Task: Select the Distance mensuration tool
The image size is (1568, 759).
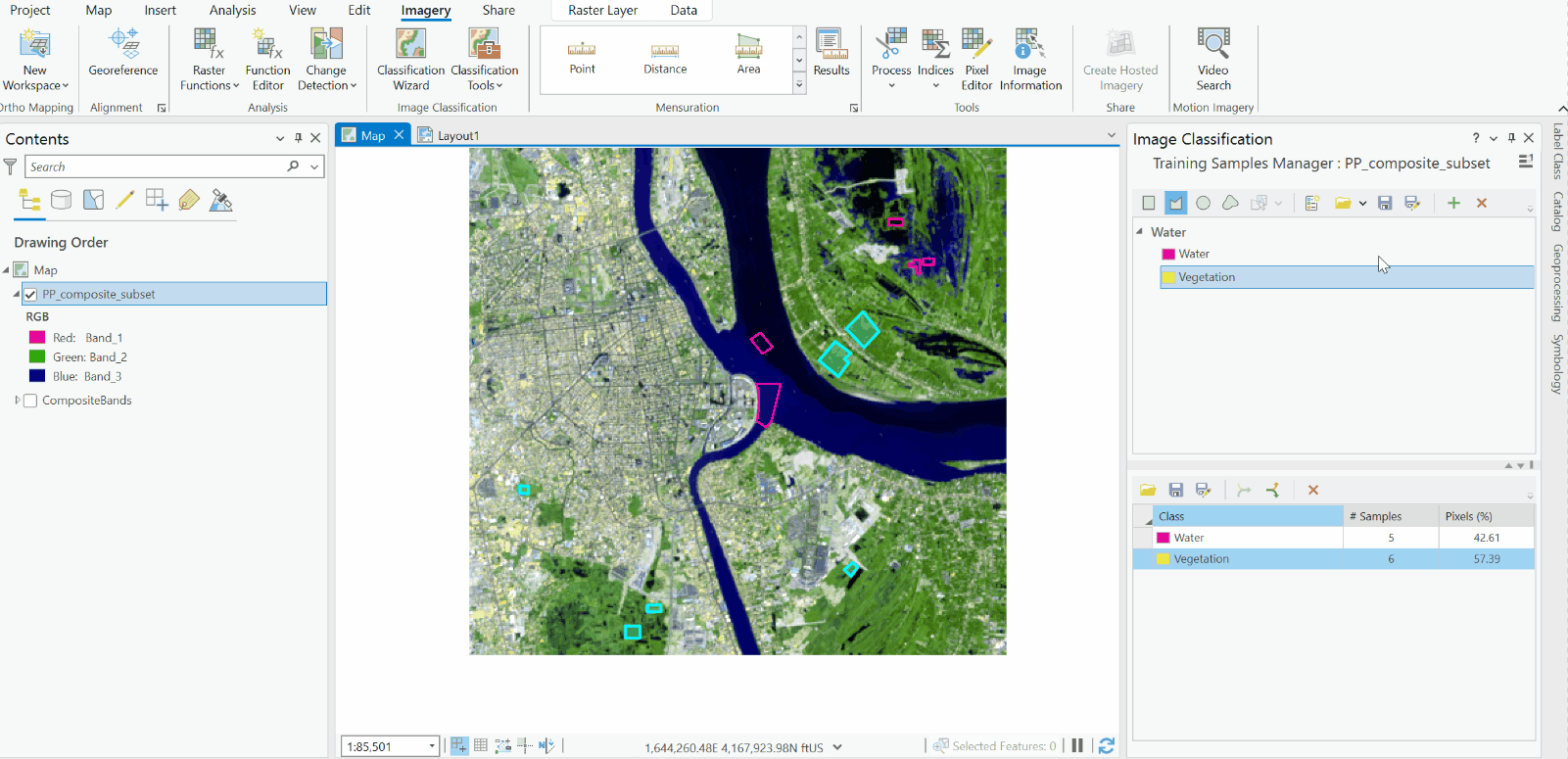Action: (x=665, y=57)
